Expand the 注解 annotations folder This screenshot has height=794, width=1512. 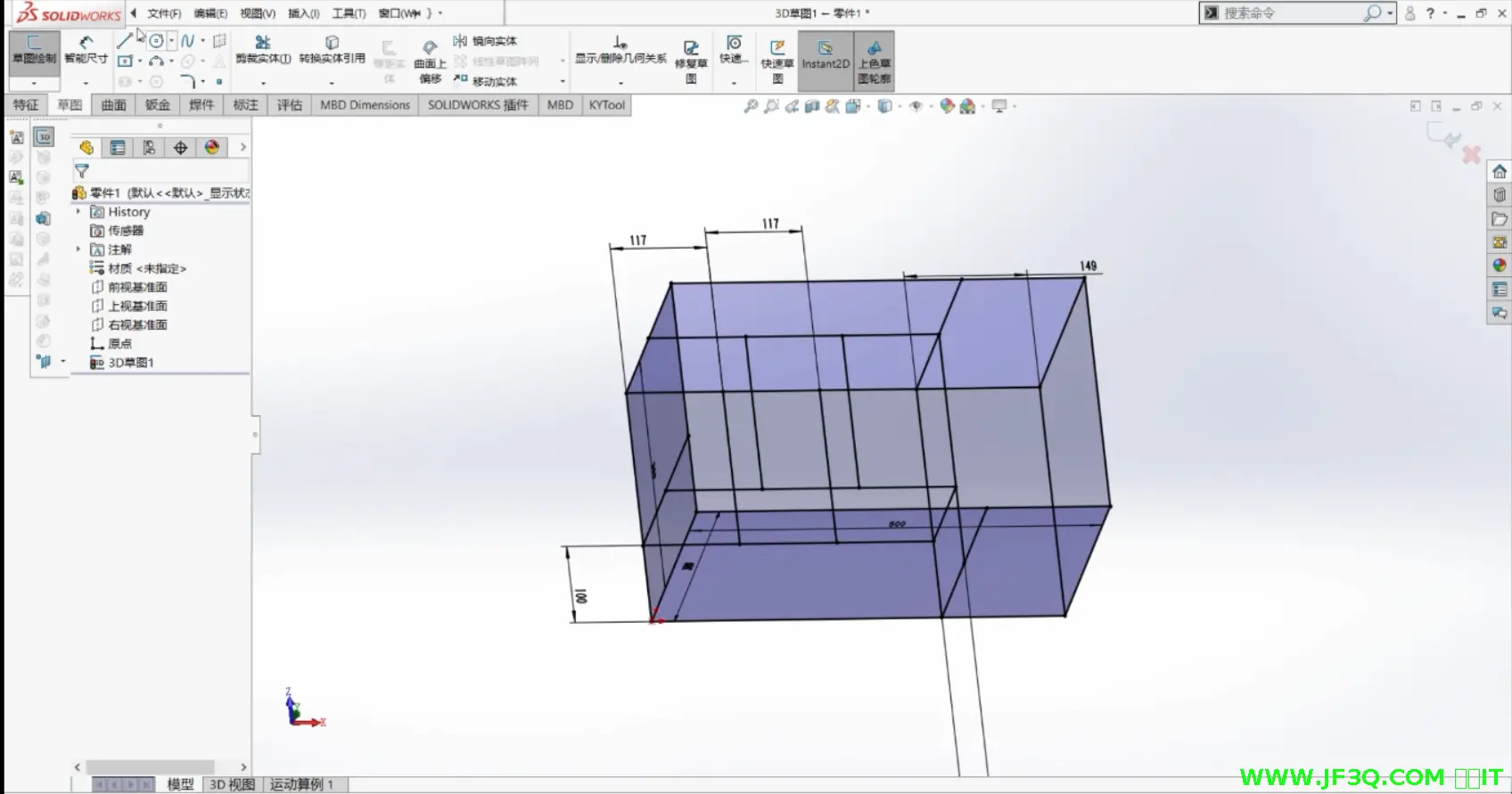coord(78,250)
